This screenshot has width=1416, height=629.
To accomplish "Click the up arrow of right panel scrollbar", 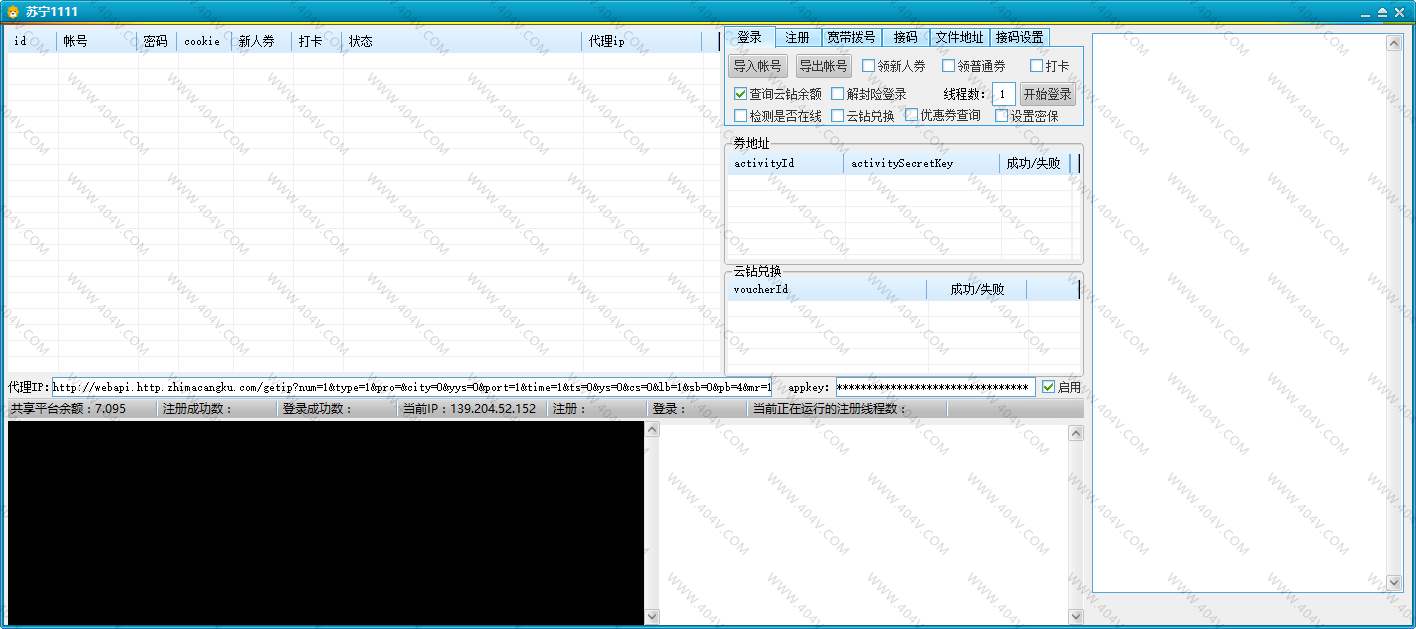I will (1394, 43).
